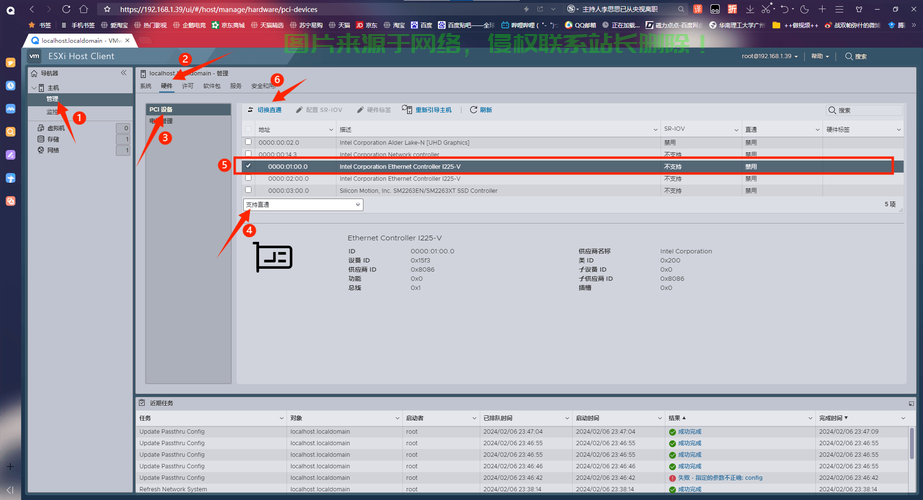923x500 pixels.
Task: Select PCI devices in hardware side list
Action: point(188,110)
